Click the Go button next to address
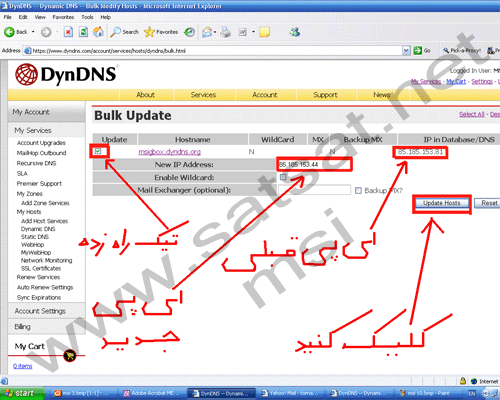Screen dimensions: 500x400 pyautogui.click(x=422, y=51)
